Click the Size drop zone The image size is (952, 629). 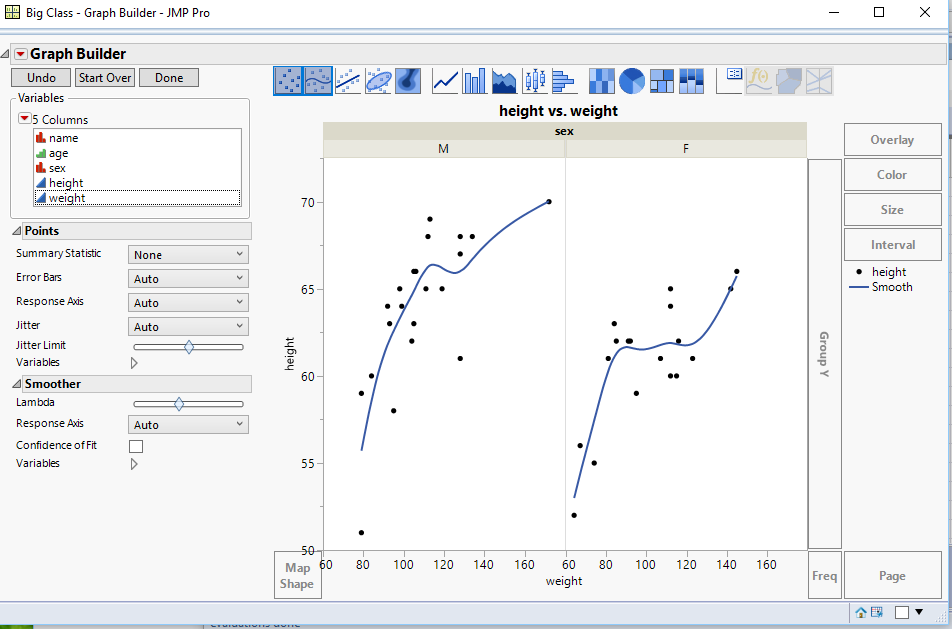pos(892,210)
